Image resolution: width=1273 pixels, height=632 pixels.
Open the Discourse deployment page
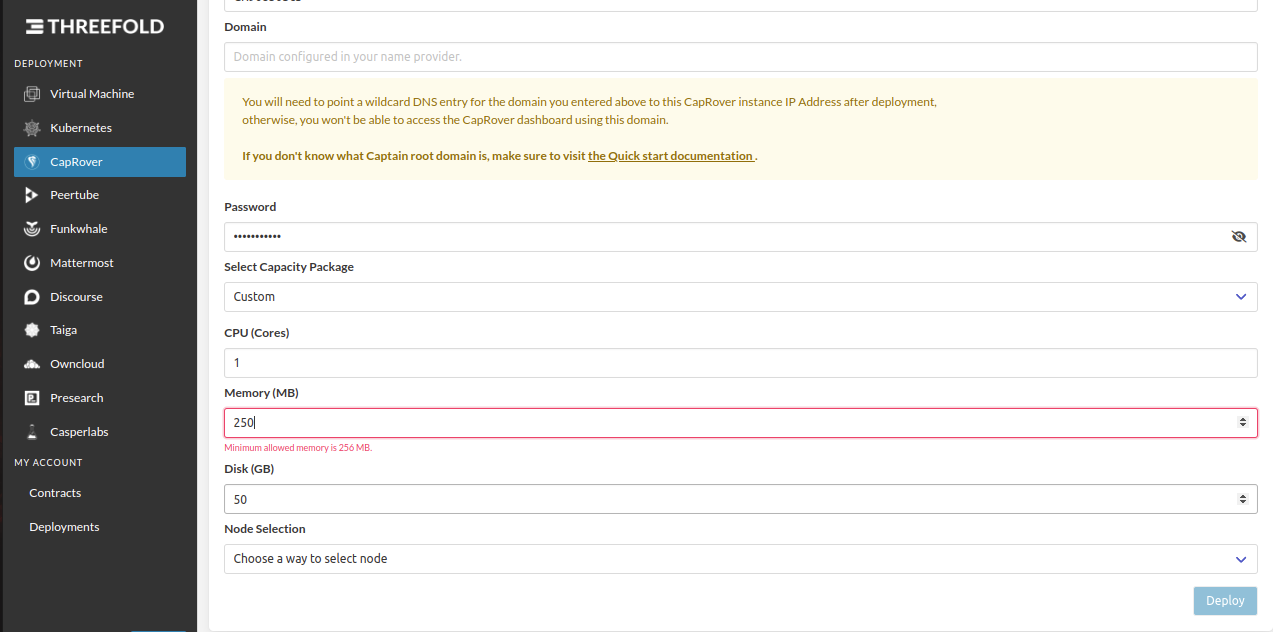click(x=74, y=296)
